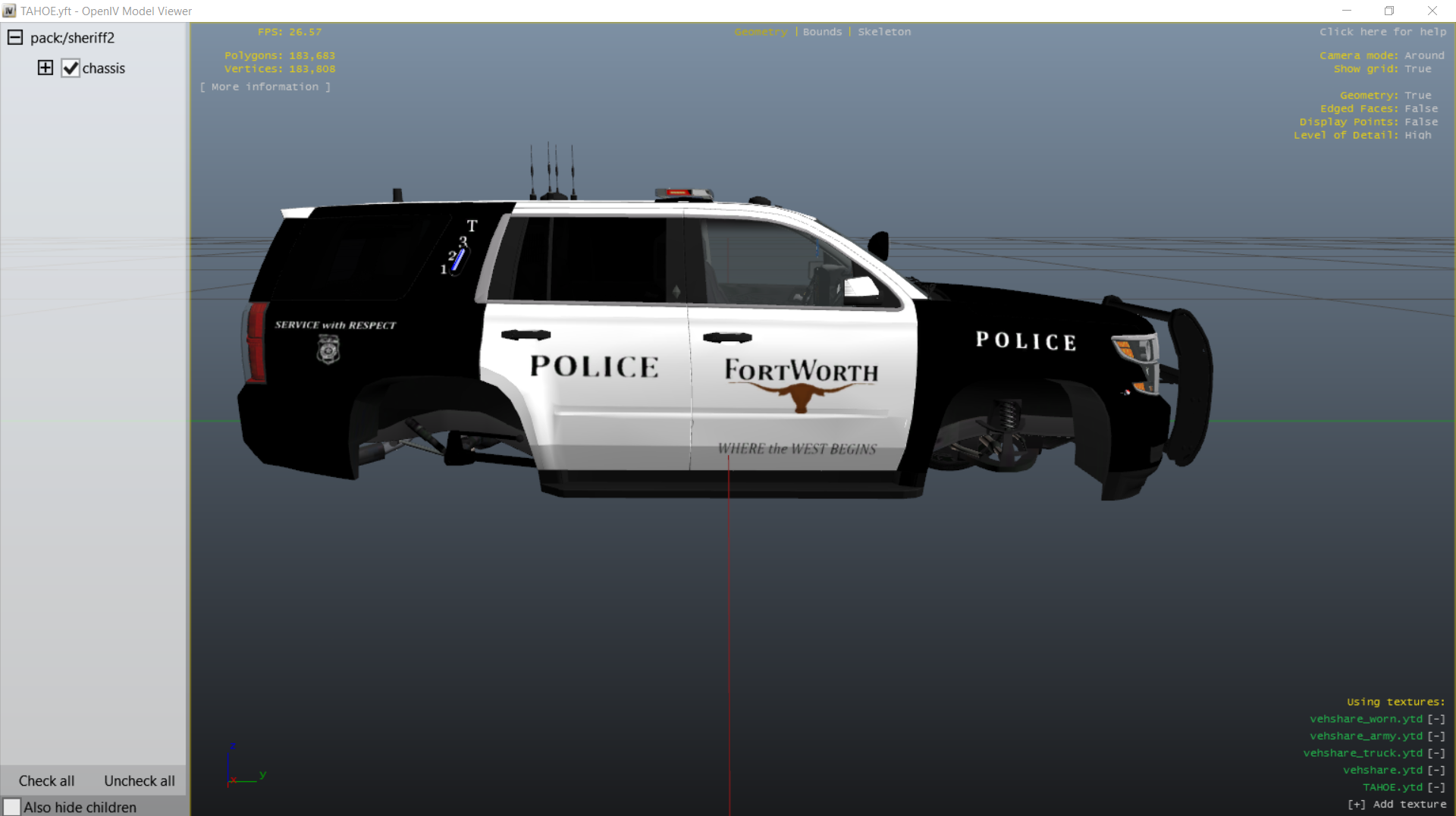Click vehshare_army.ytd texture name

(x=1366, y=736)
